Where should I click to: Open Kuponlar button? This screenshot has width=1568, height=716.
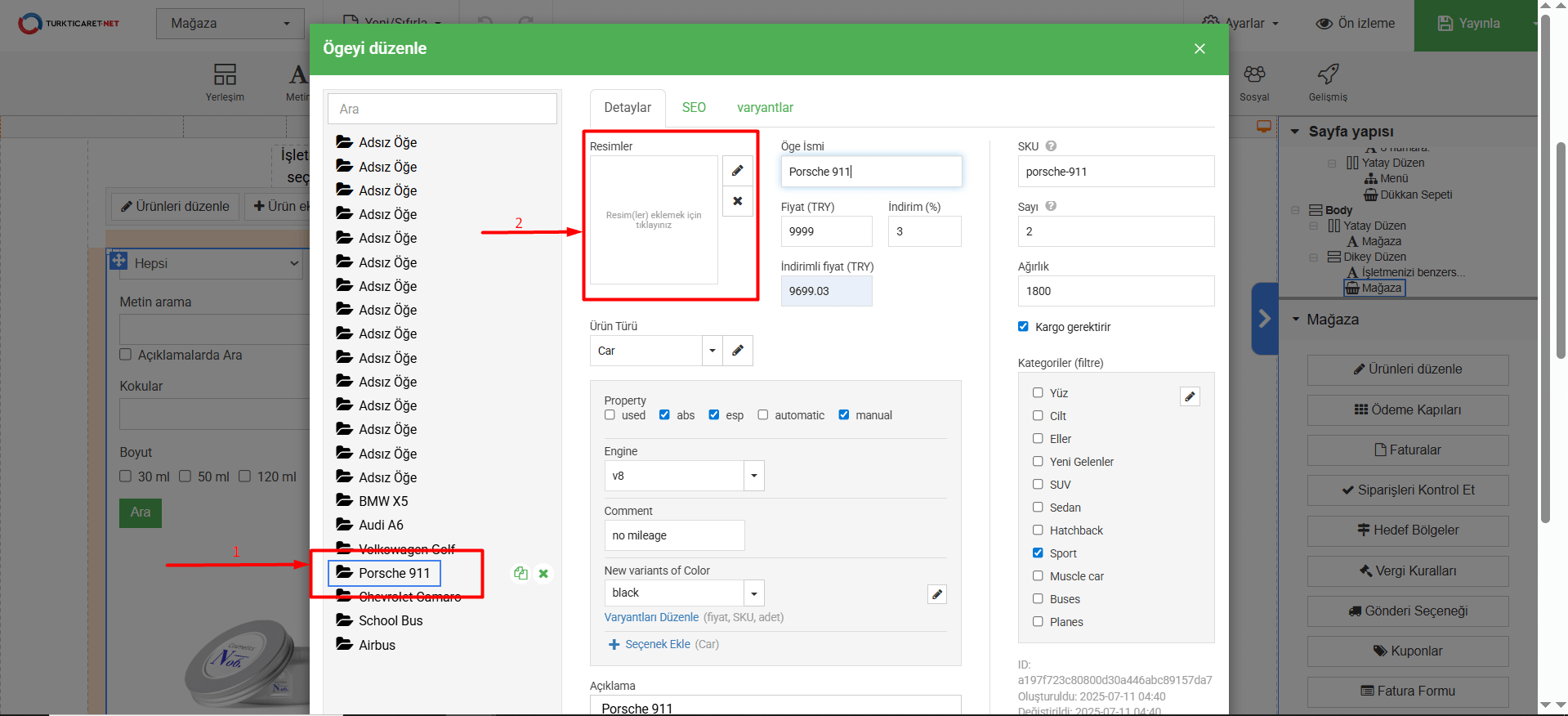coord(1408,651)
